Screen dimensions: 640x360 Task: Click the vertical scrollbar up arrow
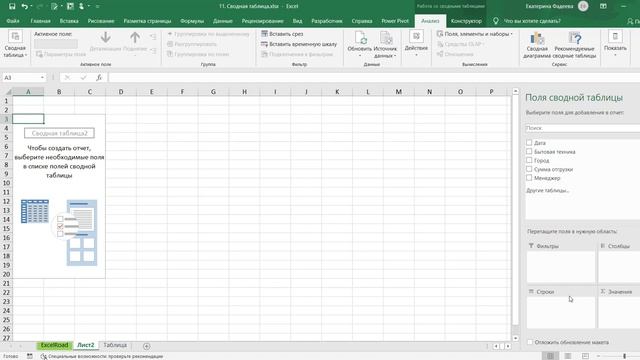tap(516, 91)
